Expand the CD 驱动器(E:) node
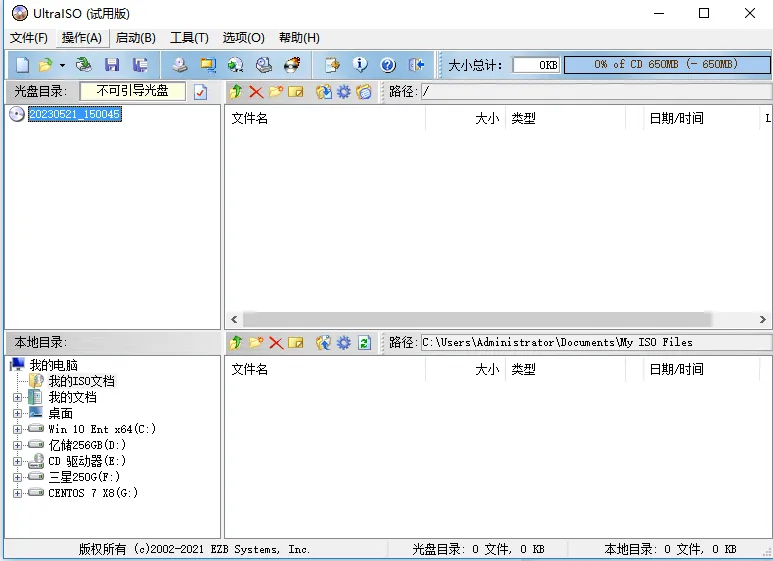 coord(17,461)
